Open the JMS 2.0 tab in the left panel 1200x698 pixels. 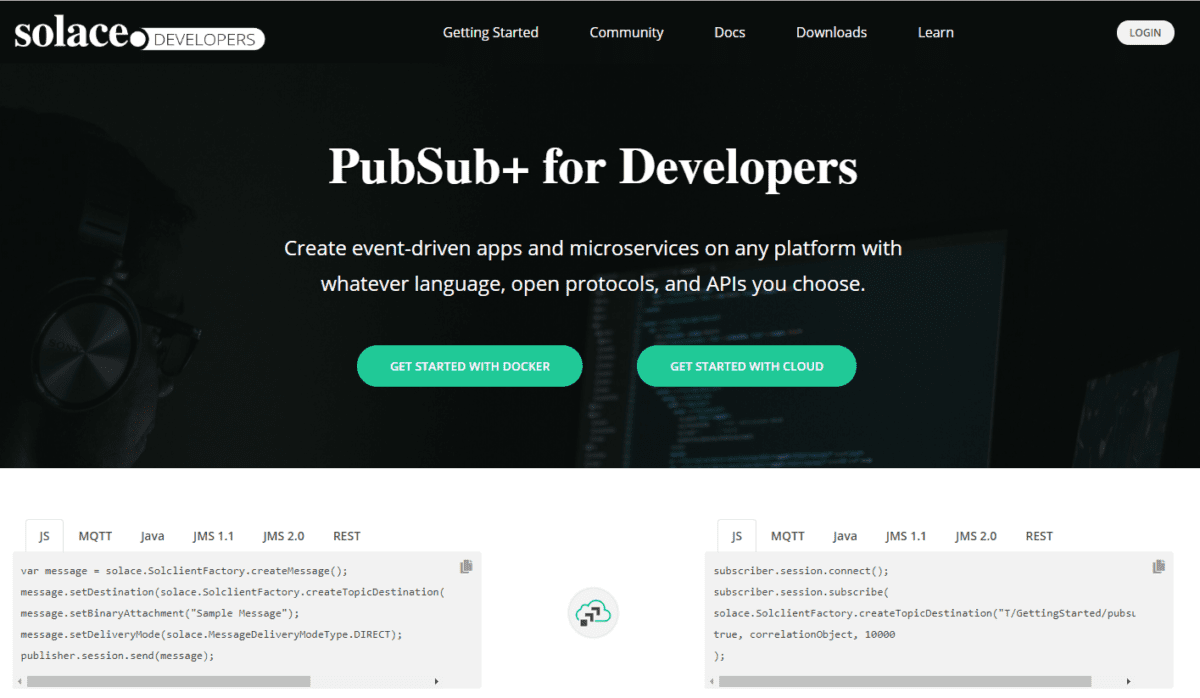[283, 535]
